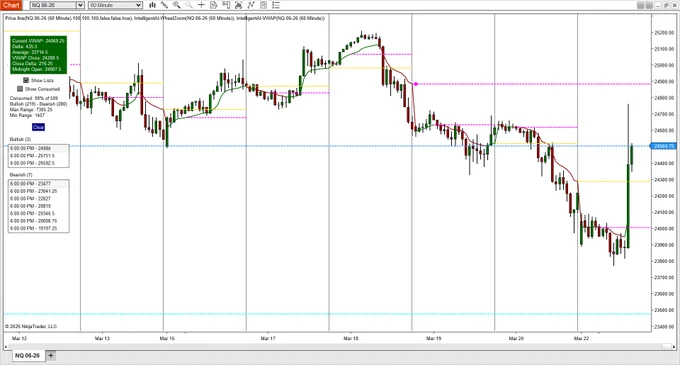Add new chart tab with plus
The width and height of the screenshot is (680, 365).
(51, 355)
